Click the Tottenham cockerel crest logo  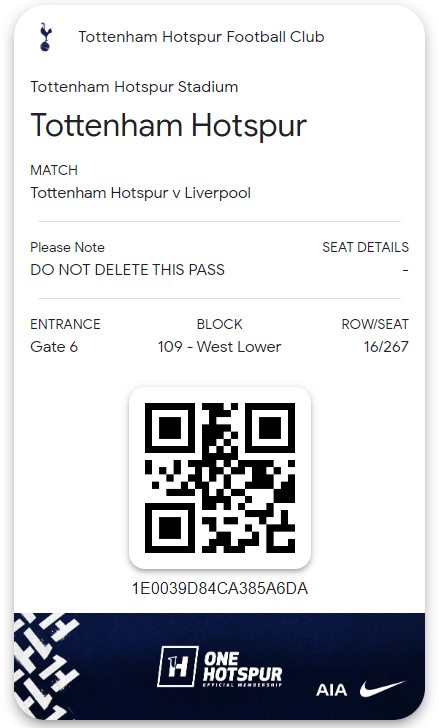coord(45,37)
